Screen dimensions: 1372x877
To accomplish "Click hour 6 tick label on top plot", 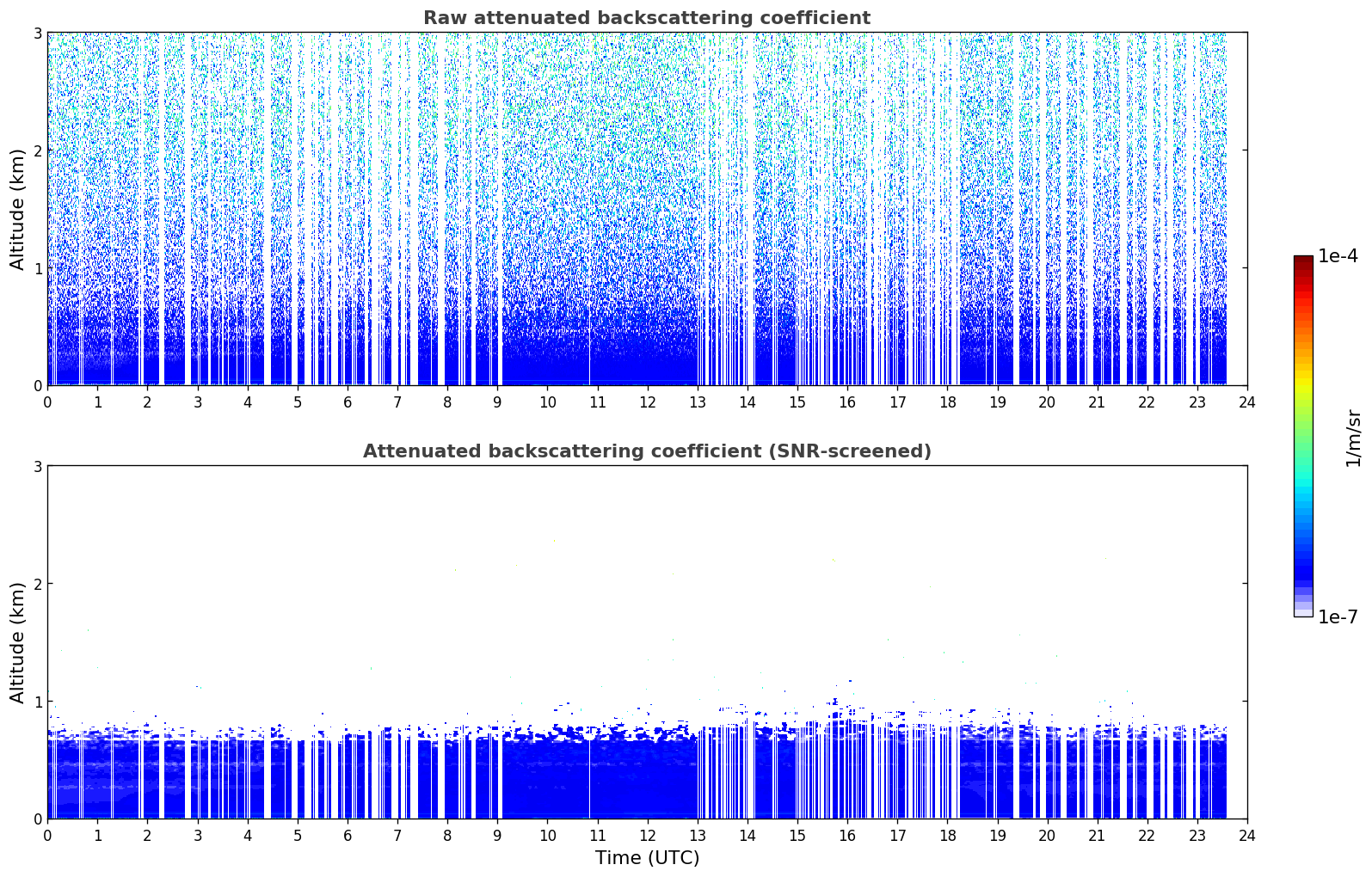I will pos(348,402).
